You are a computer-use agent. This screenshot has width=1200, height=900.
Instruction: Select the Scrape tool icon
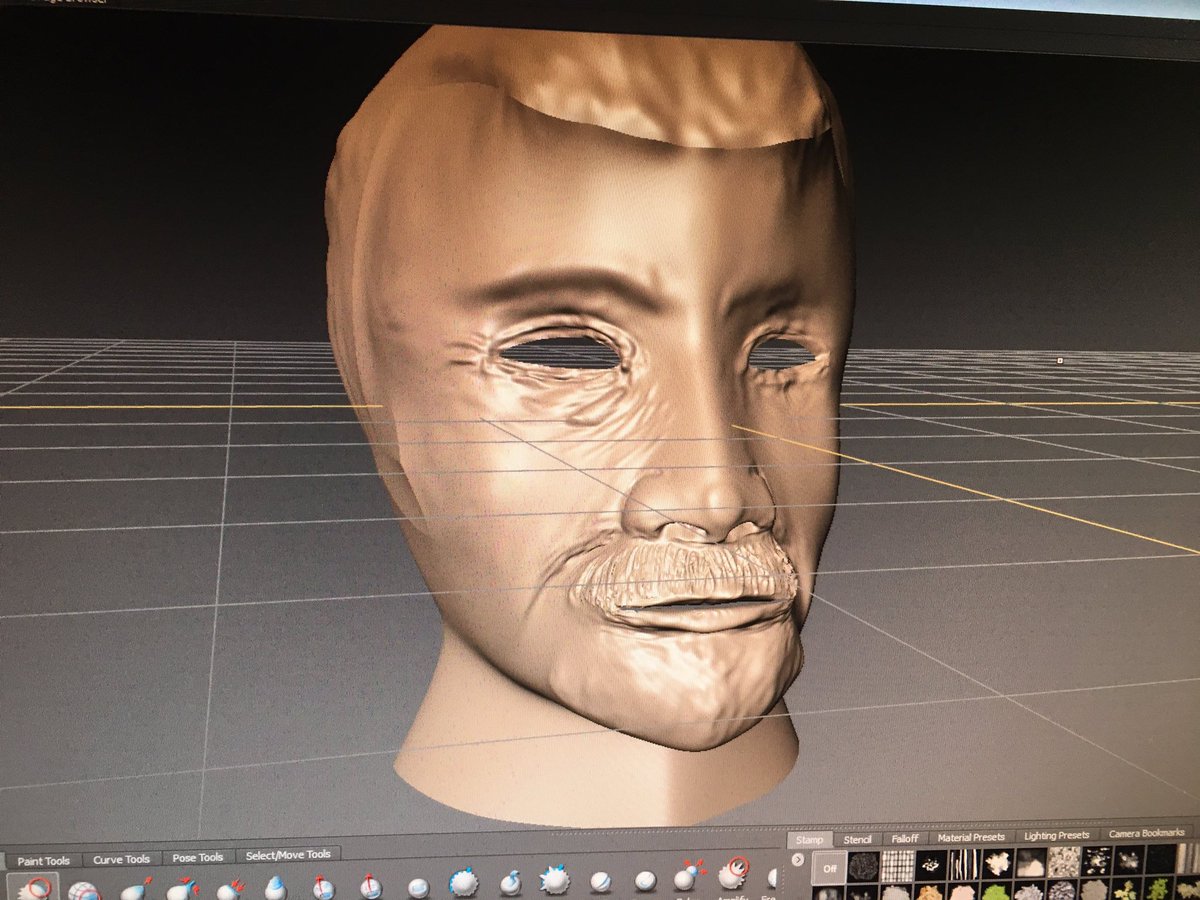[510, 882]
